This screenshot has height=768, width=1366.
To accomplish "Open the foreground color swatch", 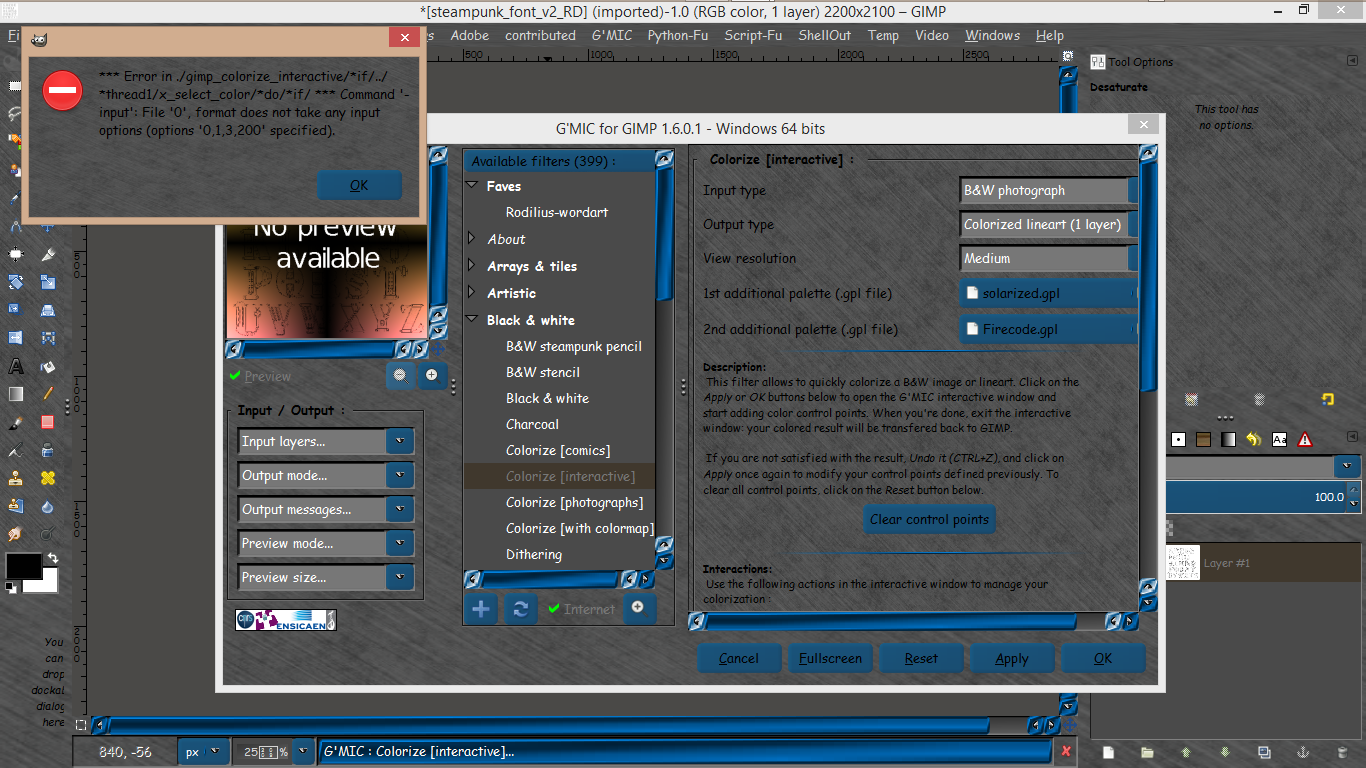I will pos(23,565).
